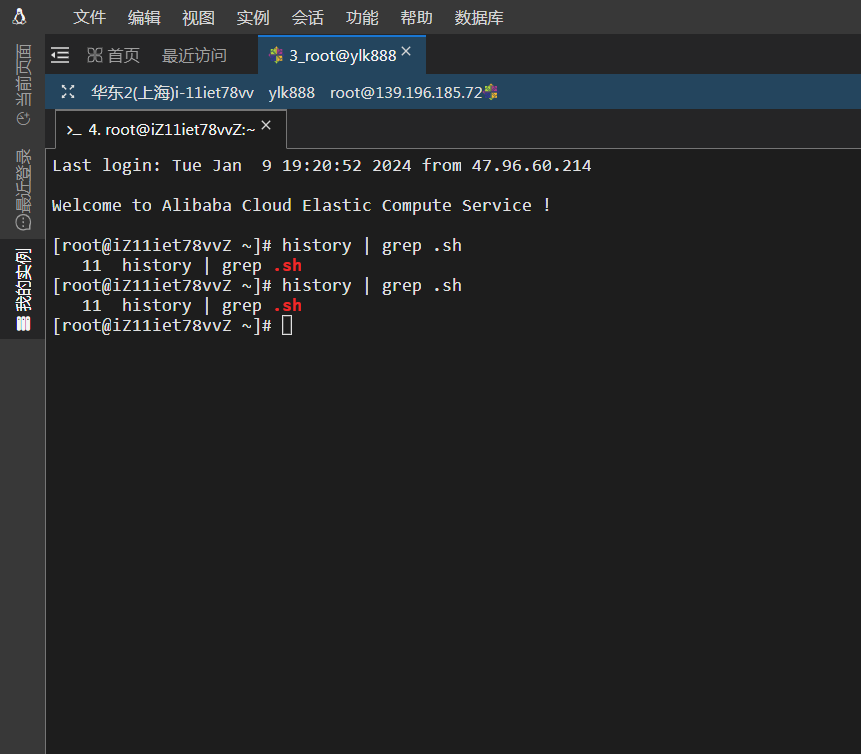Select the 4. root@iZ11iet78vvZ:~ terminal tab

pos(171,130)
